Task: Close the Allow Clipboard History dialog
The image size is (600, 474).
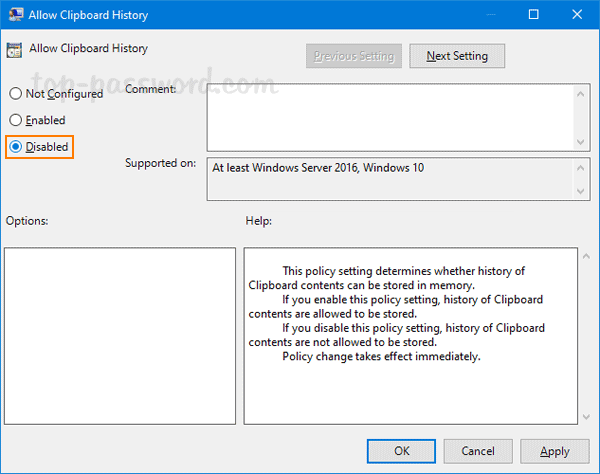Action: [578, 15]
